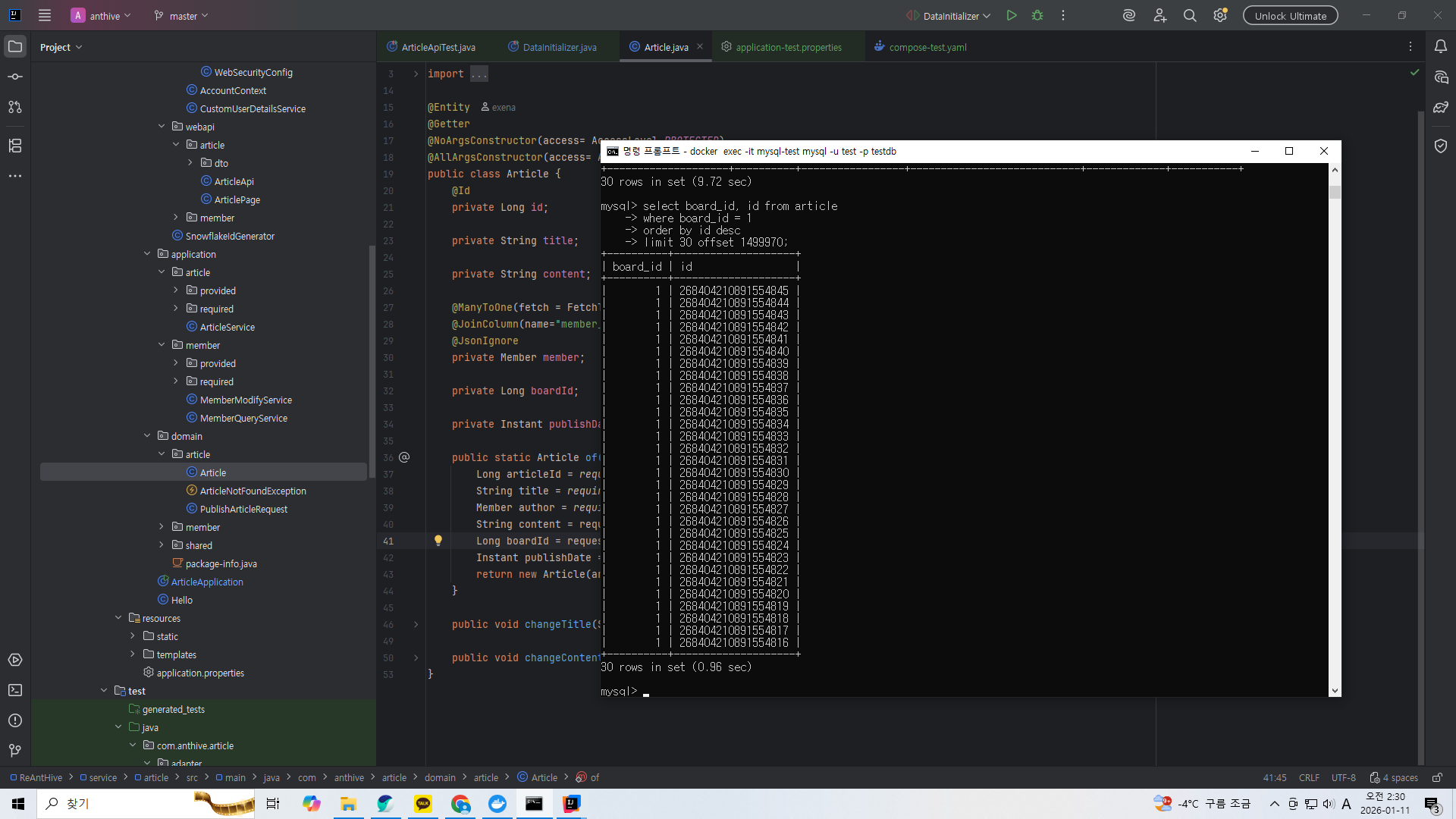Toggle the read-only lock icon in the status bar
Image resolution: width=1456 pixels, height=819 pixels.
click(x=1437, y=777)
